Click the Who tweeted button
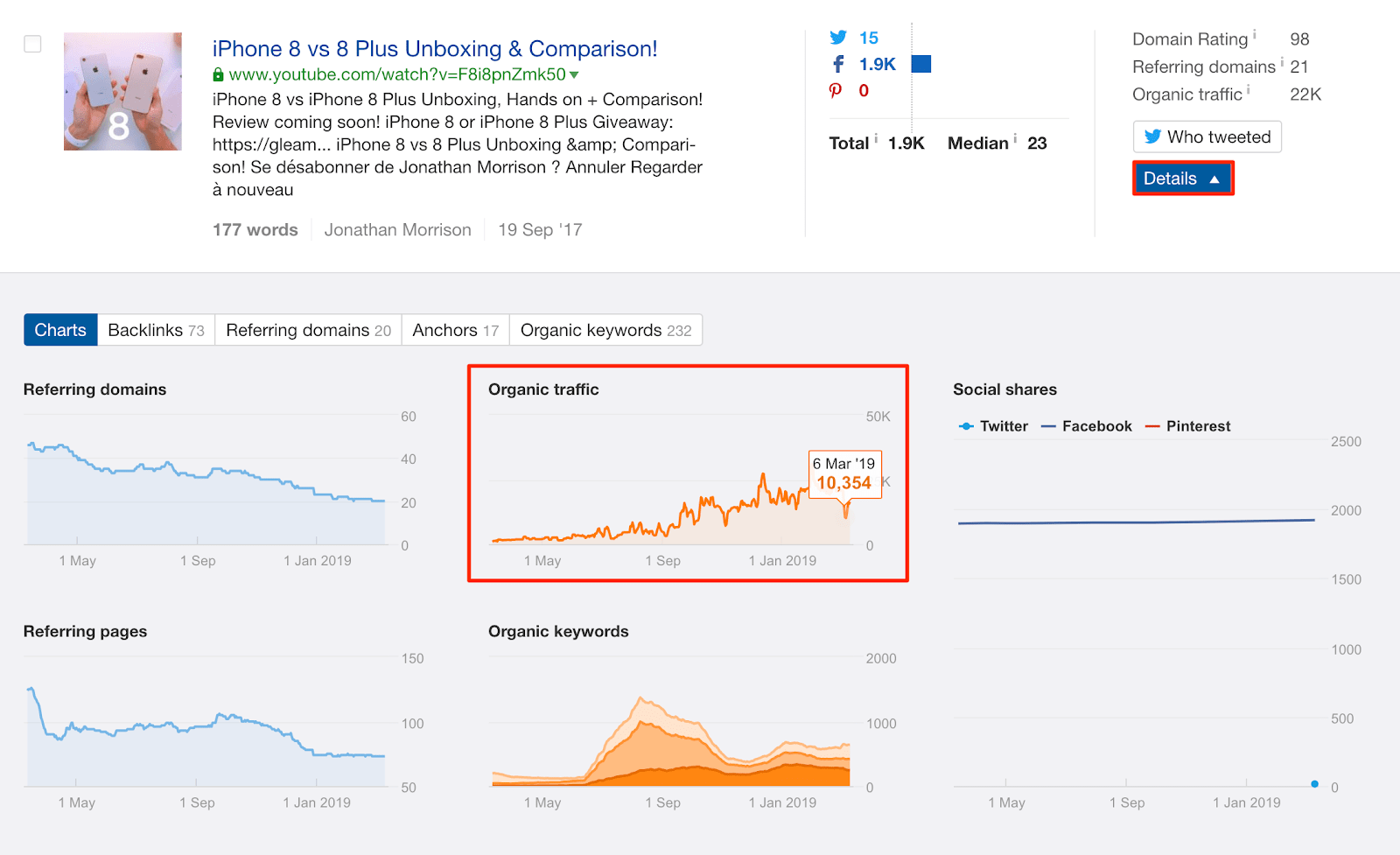This screenshot has width=1400, height=855. (1207, 137)
